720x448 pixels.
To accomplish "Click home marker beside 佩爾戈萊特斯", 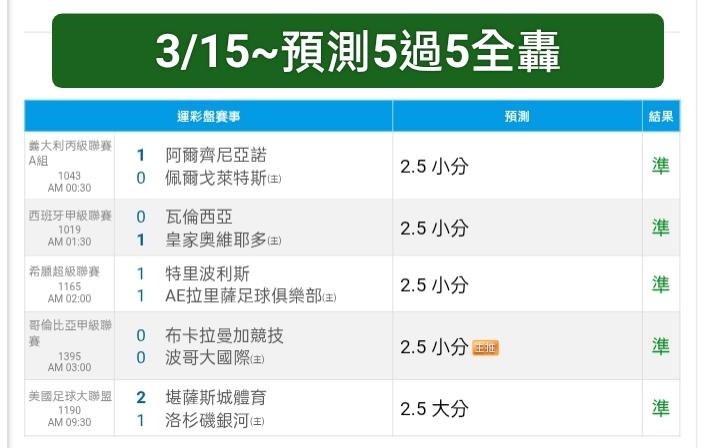I will 274,180.
